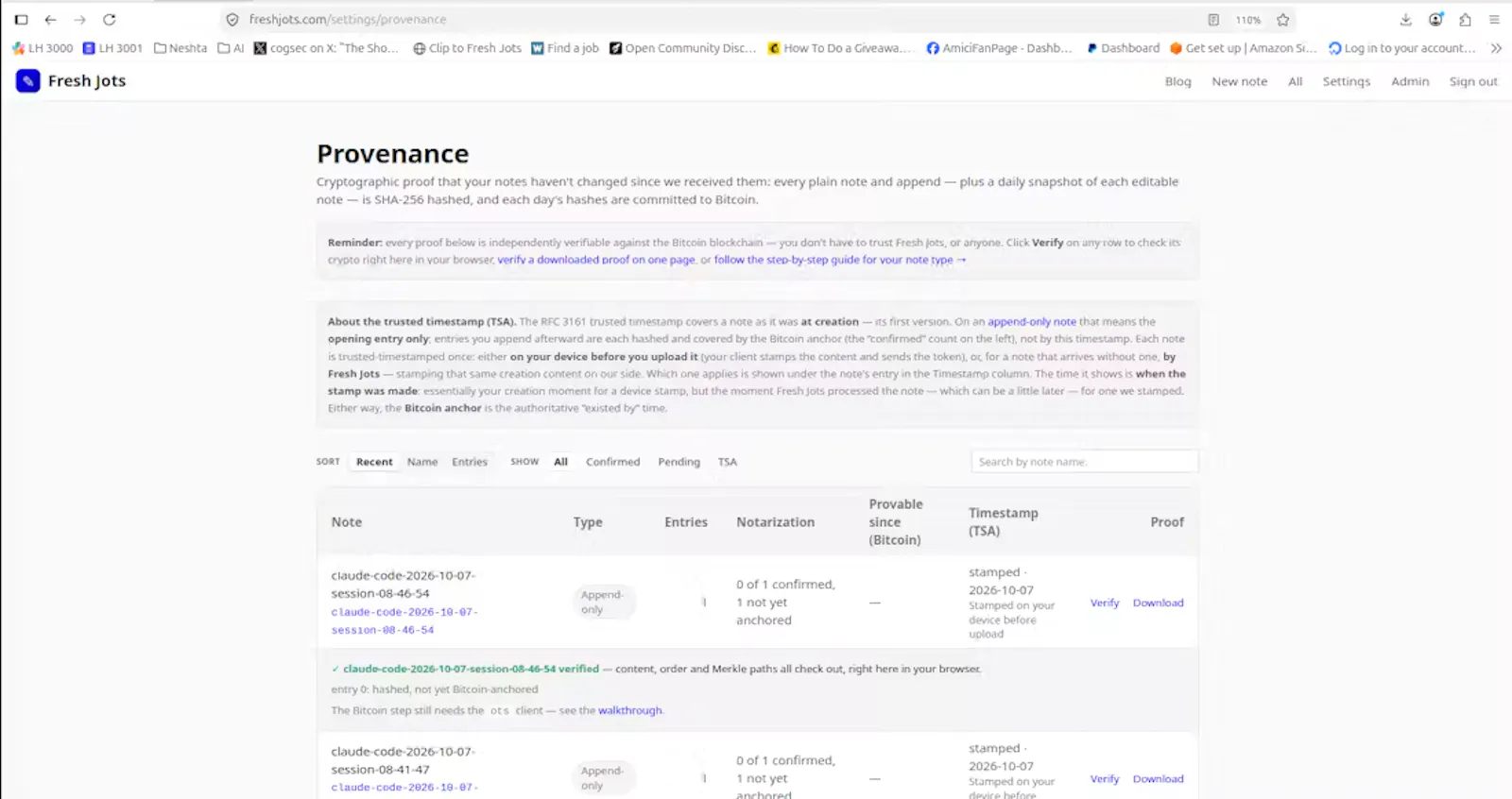Viewport: 1512px width, 799px height.
Task: Open the LH 3001 bookmark
Action: pos(112,48)
